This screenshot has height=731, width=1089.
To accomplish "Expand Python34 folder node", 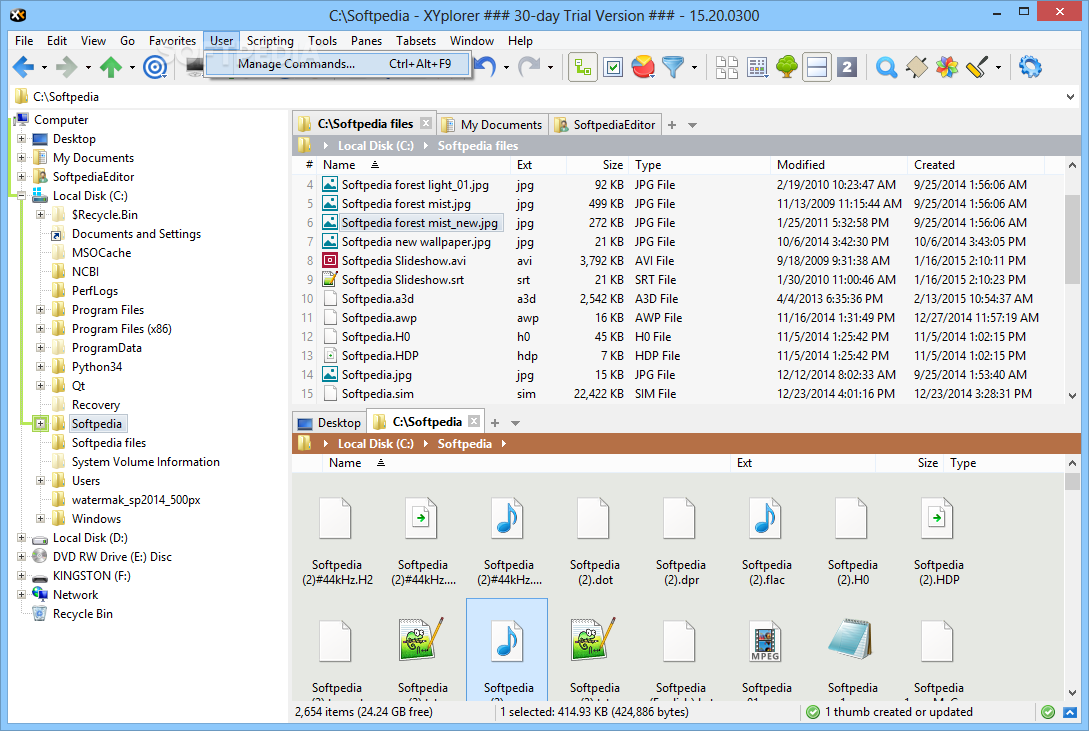I will click(40, 367).
